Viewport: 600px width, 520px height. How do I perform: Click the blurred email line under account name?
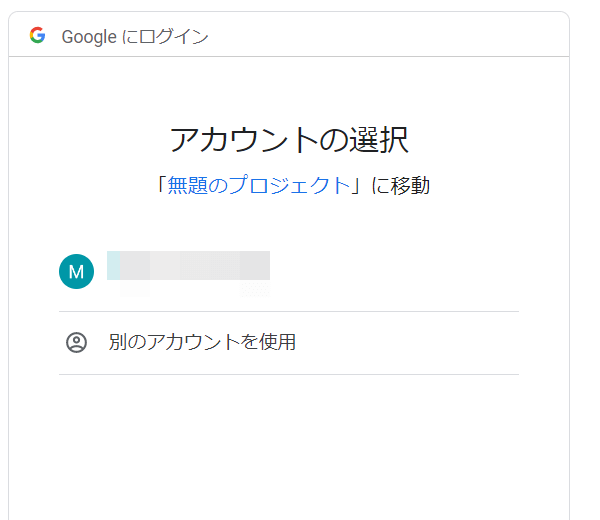tap(188, 288)
